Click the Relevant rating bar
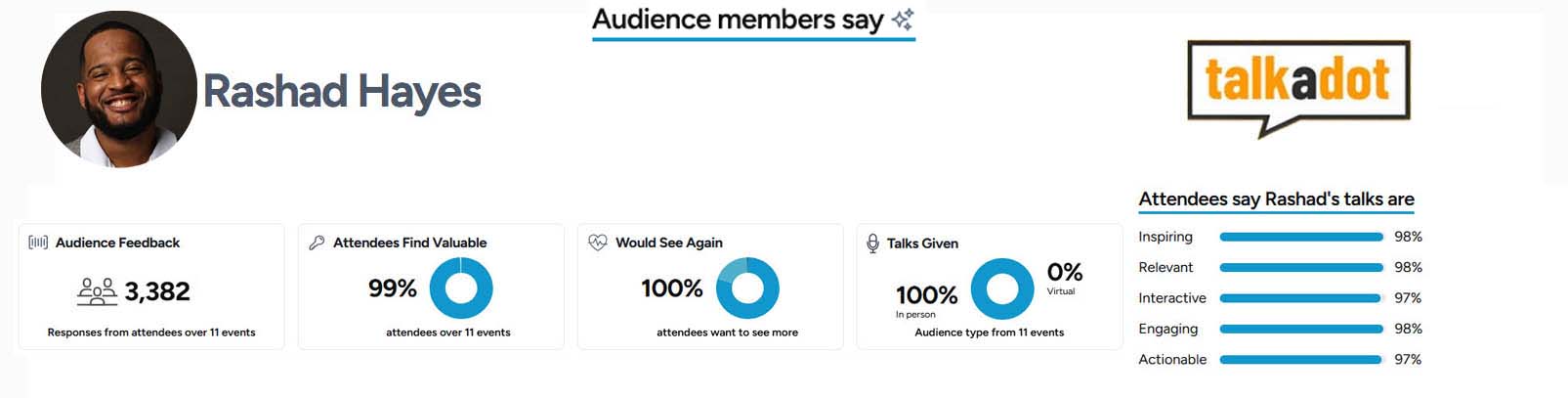Image resolution: width=1568 pixels, height=398 pixels. (1300, 268)
